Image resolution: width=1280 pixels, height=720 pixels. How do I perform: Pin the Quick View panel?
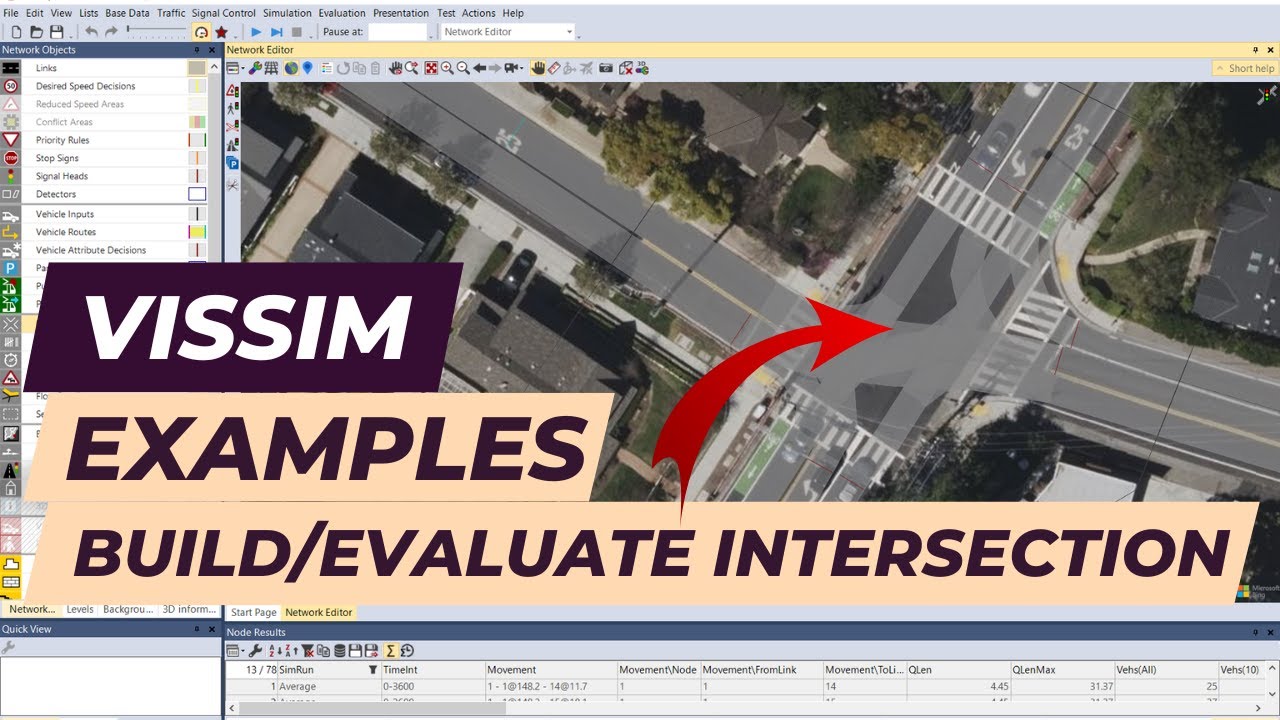coord(197,629)
